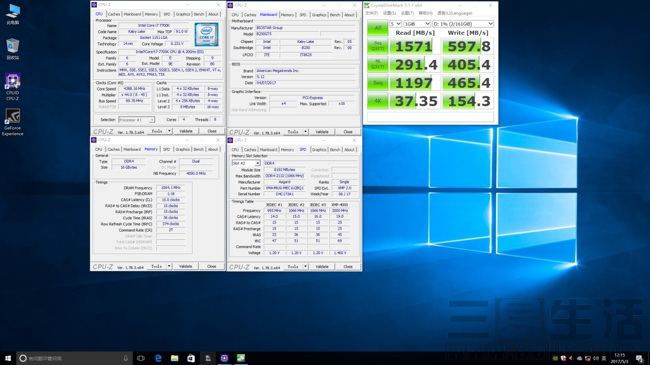
Task: Run the plain 4K benchmark
Action: [x=378, y=101]
